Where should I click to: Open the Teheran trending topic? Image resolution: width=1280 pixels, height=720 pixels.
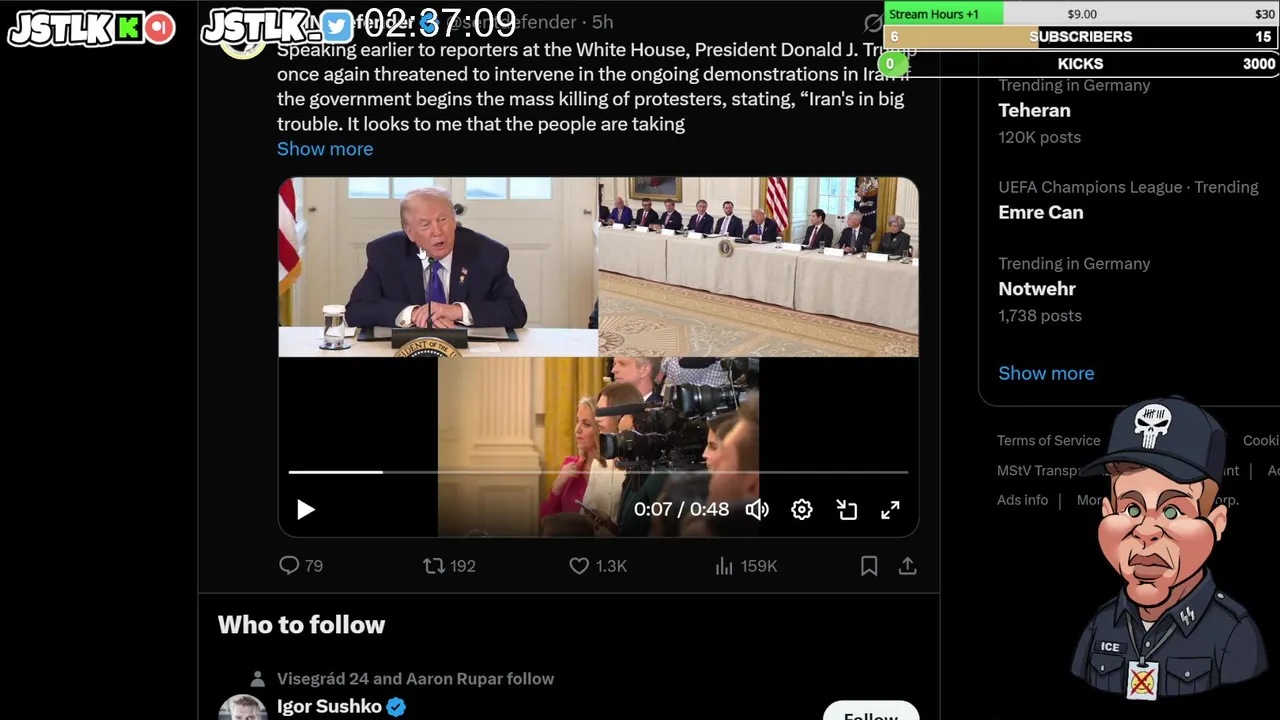click(1034, 111)
